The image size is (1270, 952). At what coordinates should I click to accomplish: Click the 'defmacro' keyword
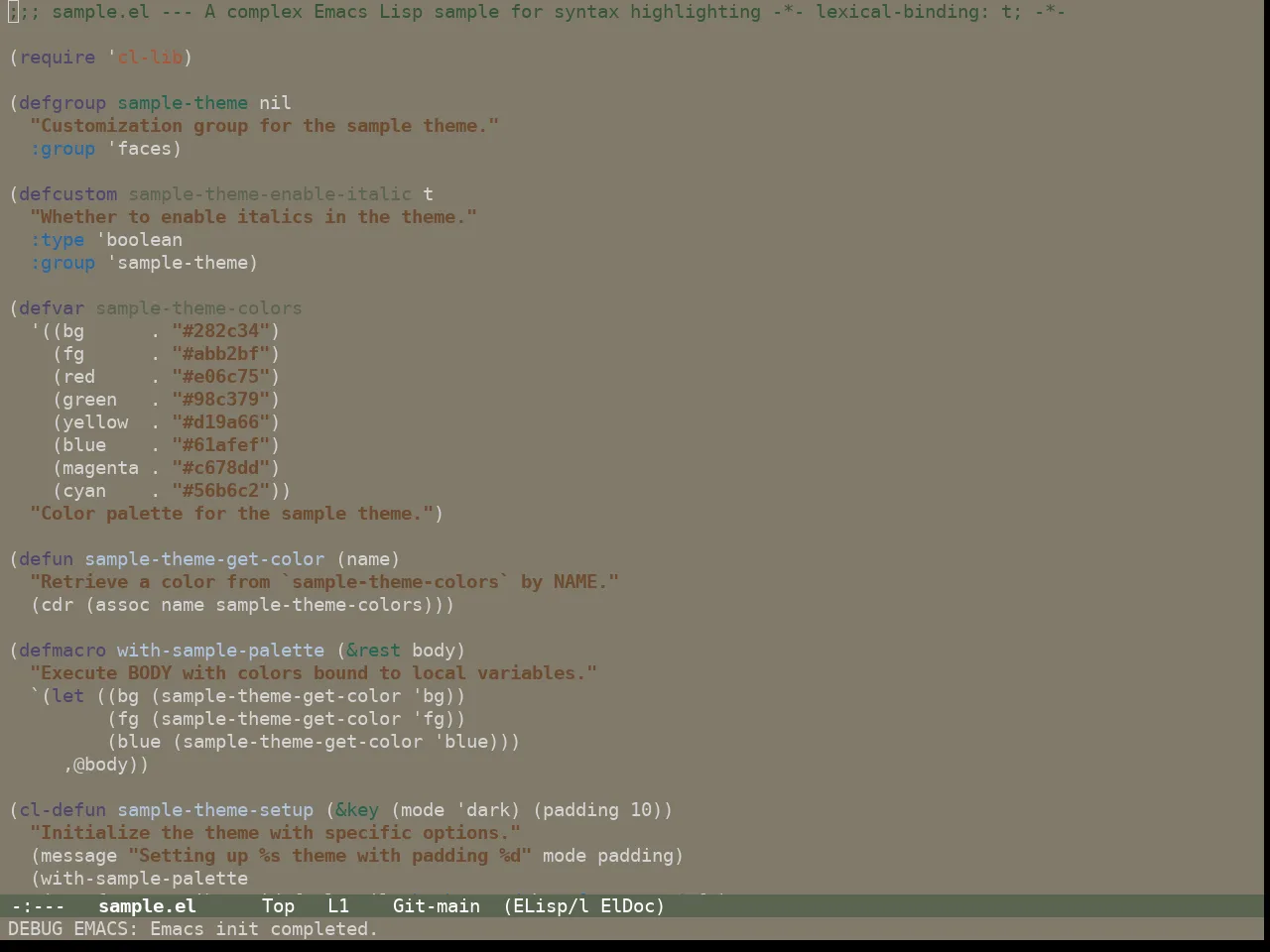pos(63,651)
